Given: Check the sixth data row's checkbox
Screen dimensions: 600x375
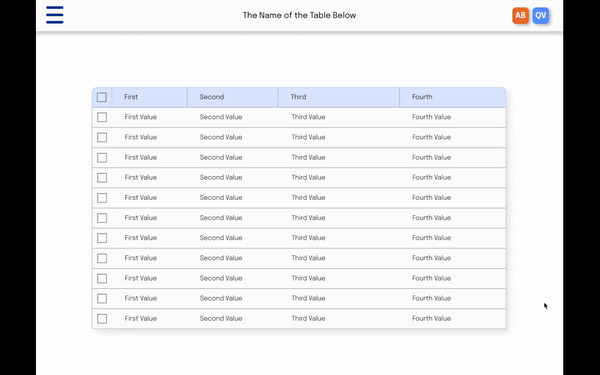Looking at the screenshot, I should point(102,218).
